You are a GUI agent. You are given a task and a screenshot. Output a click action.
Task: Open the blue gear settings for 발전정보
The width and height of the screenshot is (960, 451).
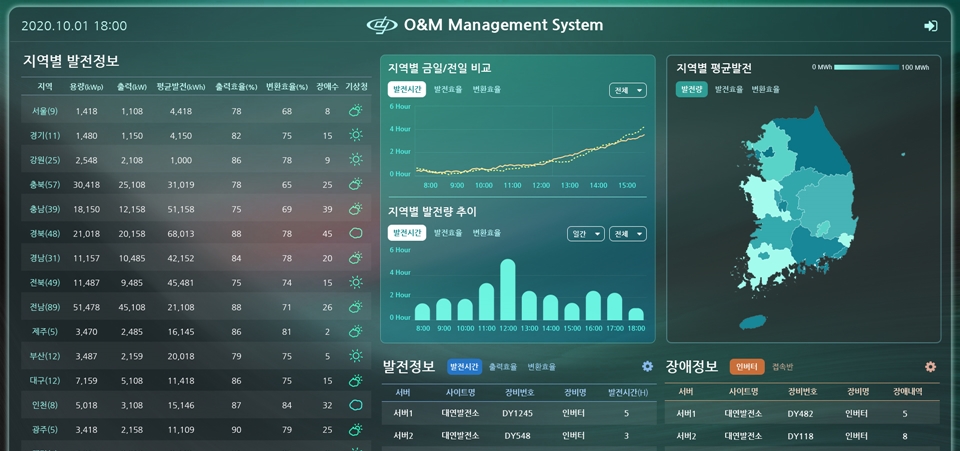[647, 367]
